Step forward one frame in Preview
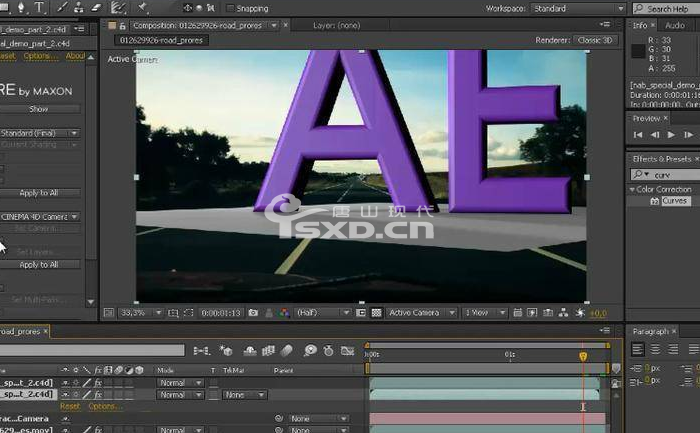This screenshot has width=700, height=433. [x=688, y=135]
